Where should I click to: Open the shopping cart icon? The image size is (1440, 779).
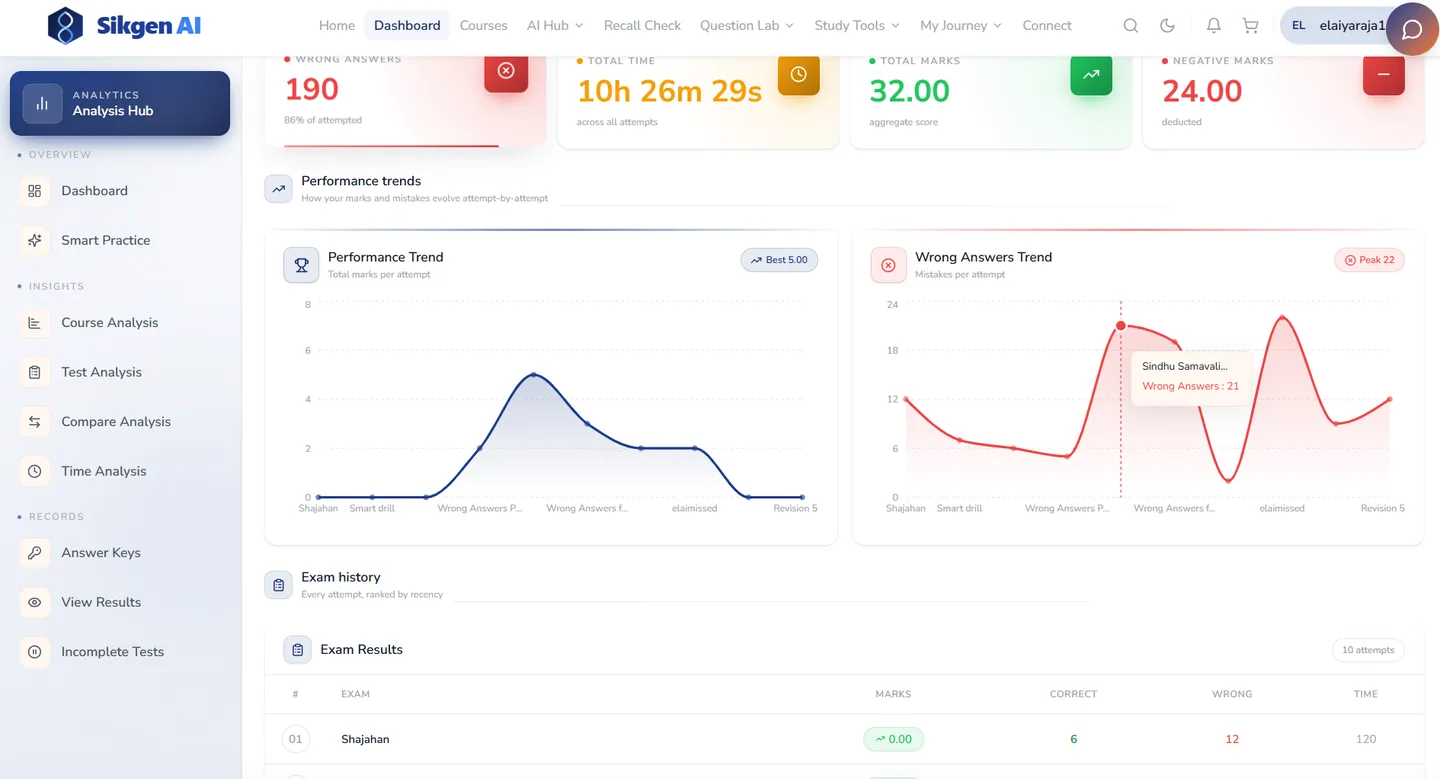(x=1250, y=26)
